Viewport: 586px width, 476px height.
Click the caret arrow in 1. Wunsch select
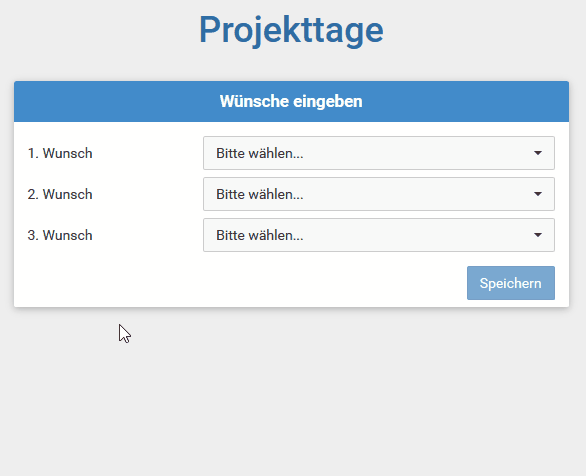[x=538, y=153]
